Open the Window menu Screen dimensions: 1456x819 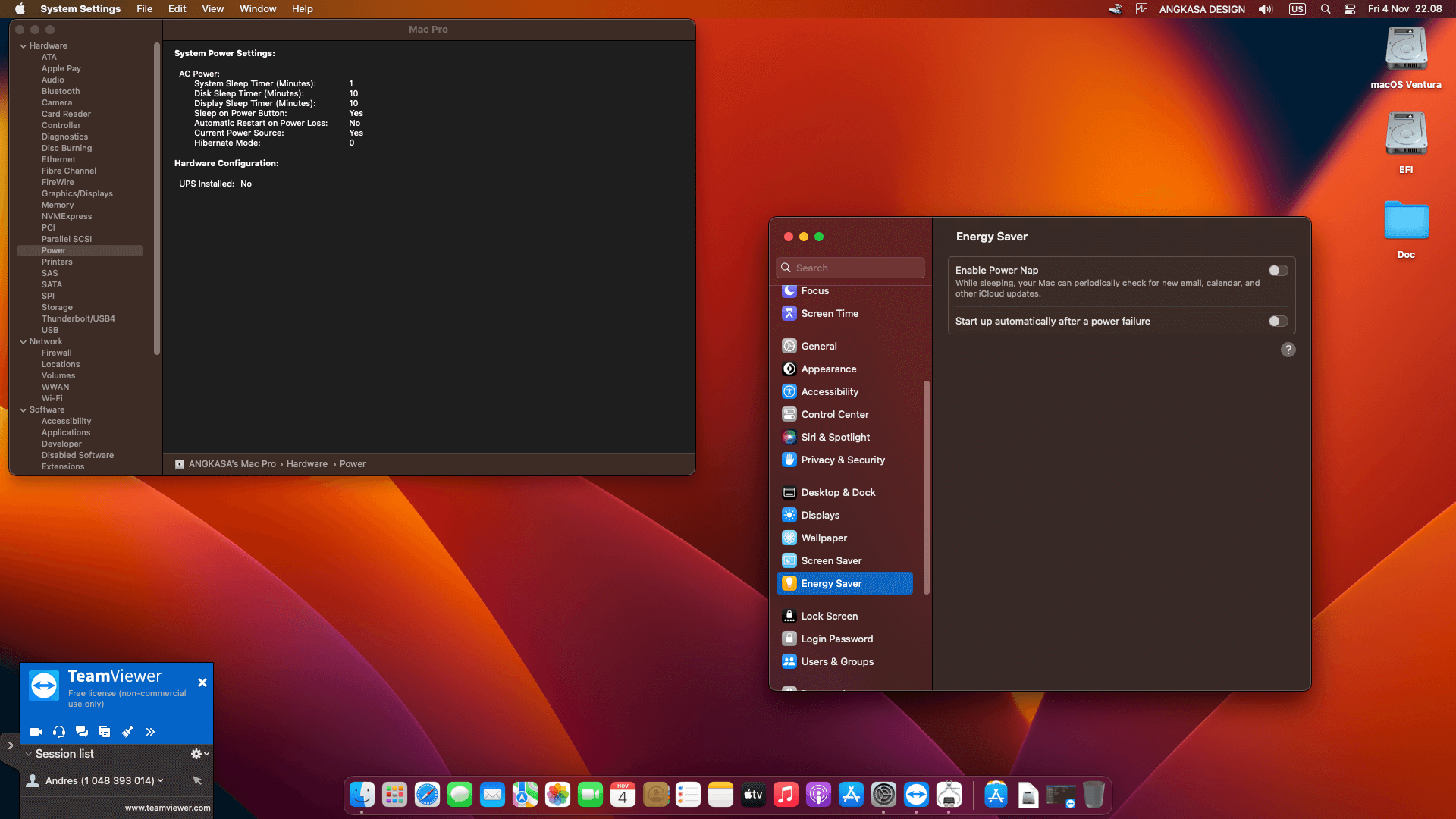tap(258, 9)
